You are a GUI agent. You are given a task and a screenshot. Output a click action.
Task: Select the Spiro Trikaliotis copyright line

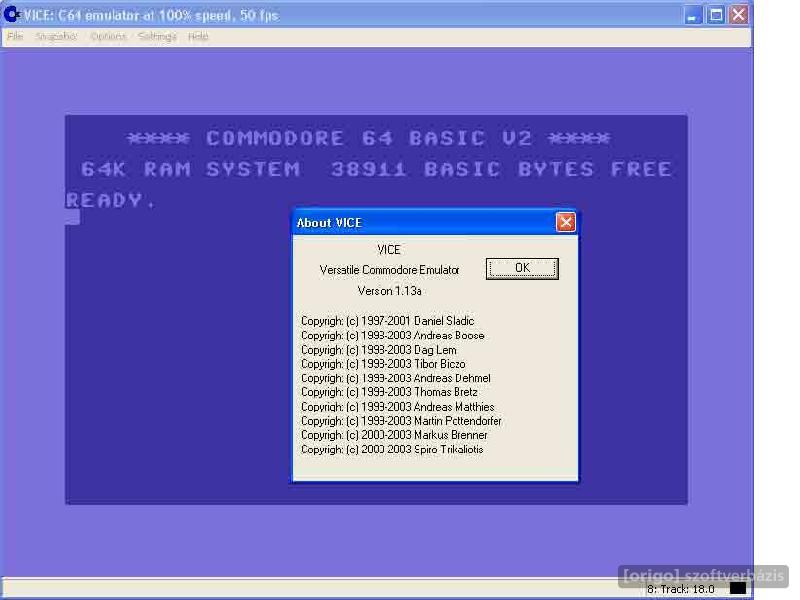(x=392, y=449)
